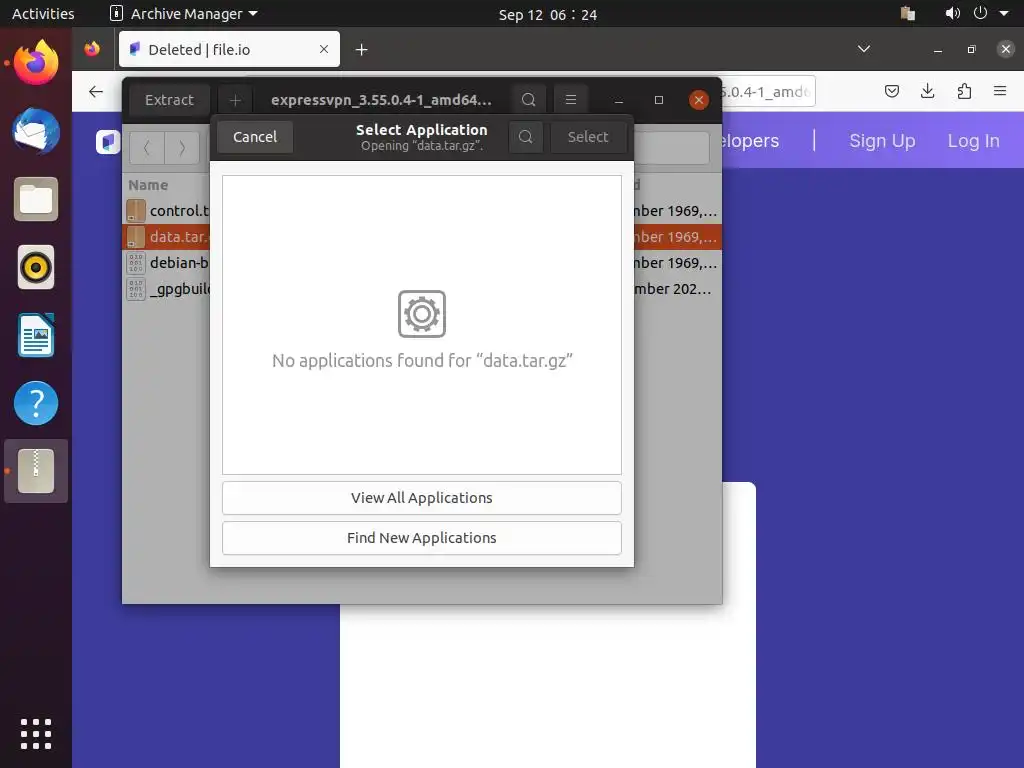Expand the system menu arrow
This screenshot has height=768, width=1024.
tap(1004, 14)
